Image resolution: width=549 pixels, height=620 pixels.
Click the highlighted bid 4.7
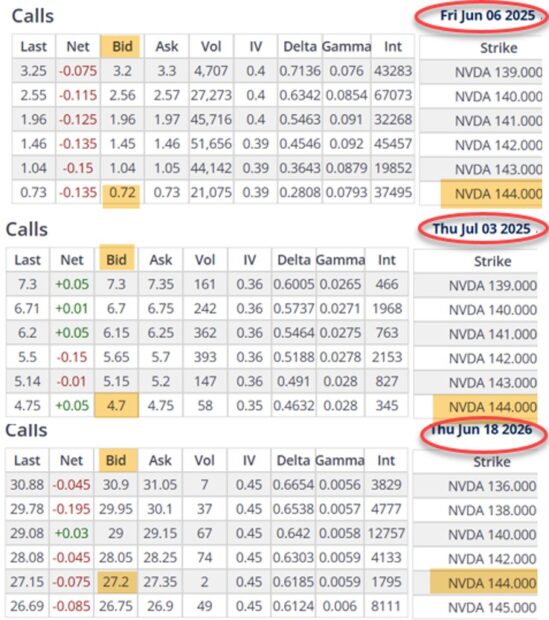point(116,405)
